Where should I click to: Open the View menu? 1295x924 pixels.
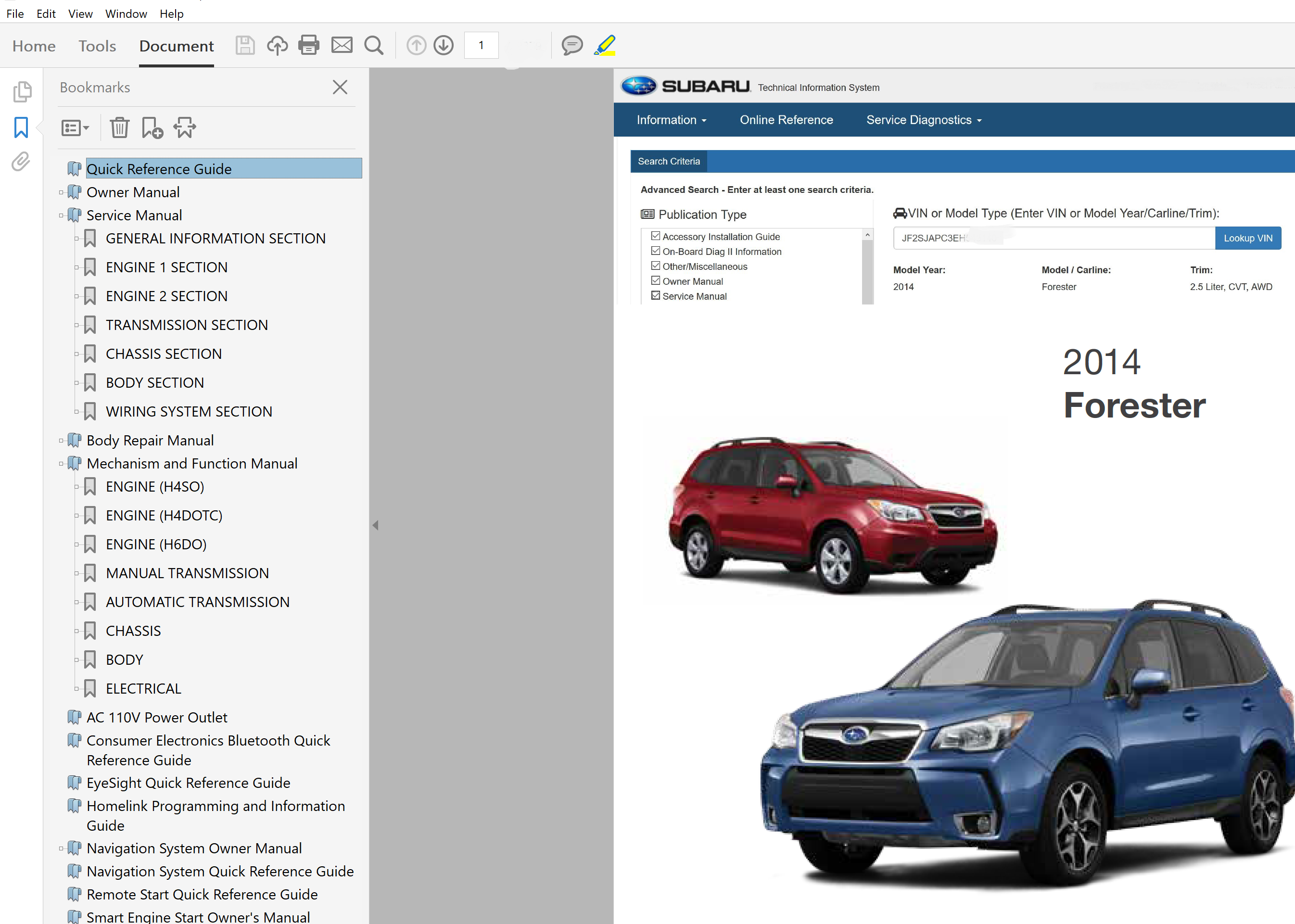[x=80, y=13]
